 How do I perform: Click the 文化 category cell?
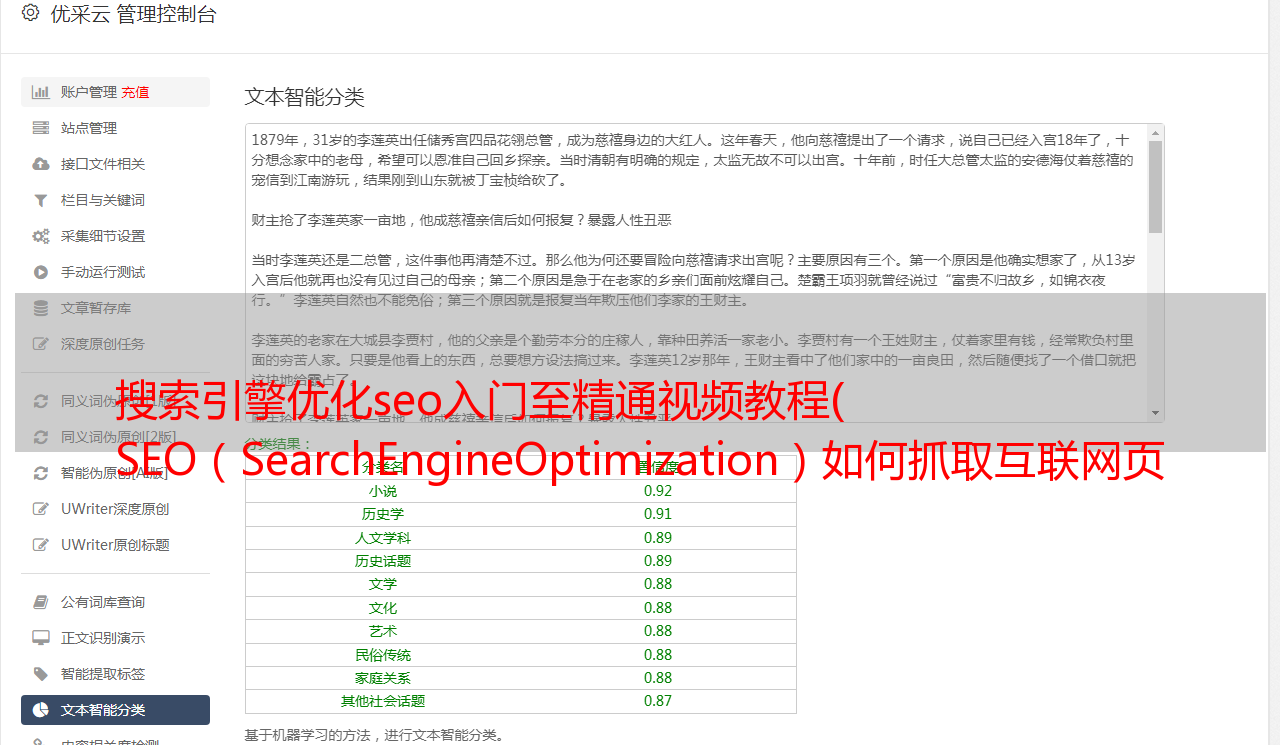coord(383,608)
